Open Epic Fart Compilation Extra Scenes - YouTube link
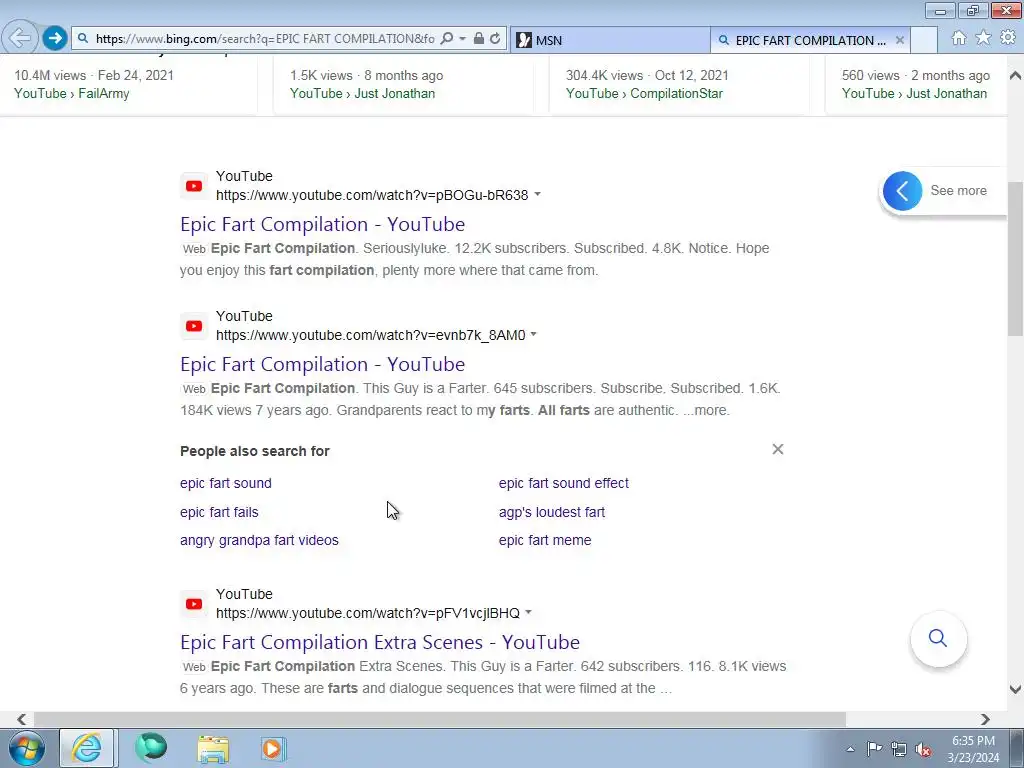Viewport: 1024px width, 768px height. coord(380,642)
